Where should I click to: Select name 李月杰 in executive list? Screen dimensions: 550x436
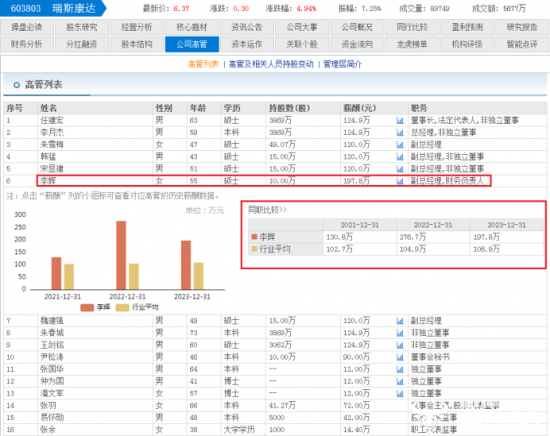pos(52,133)
